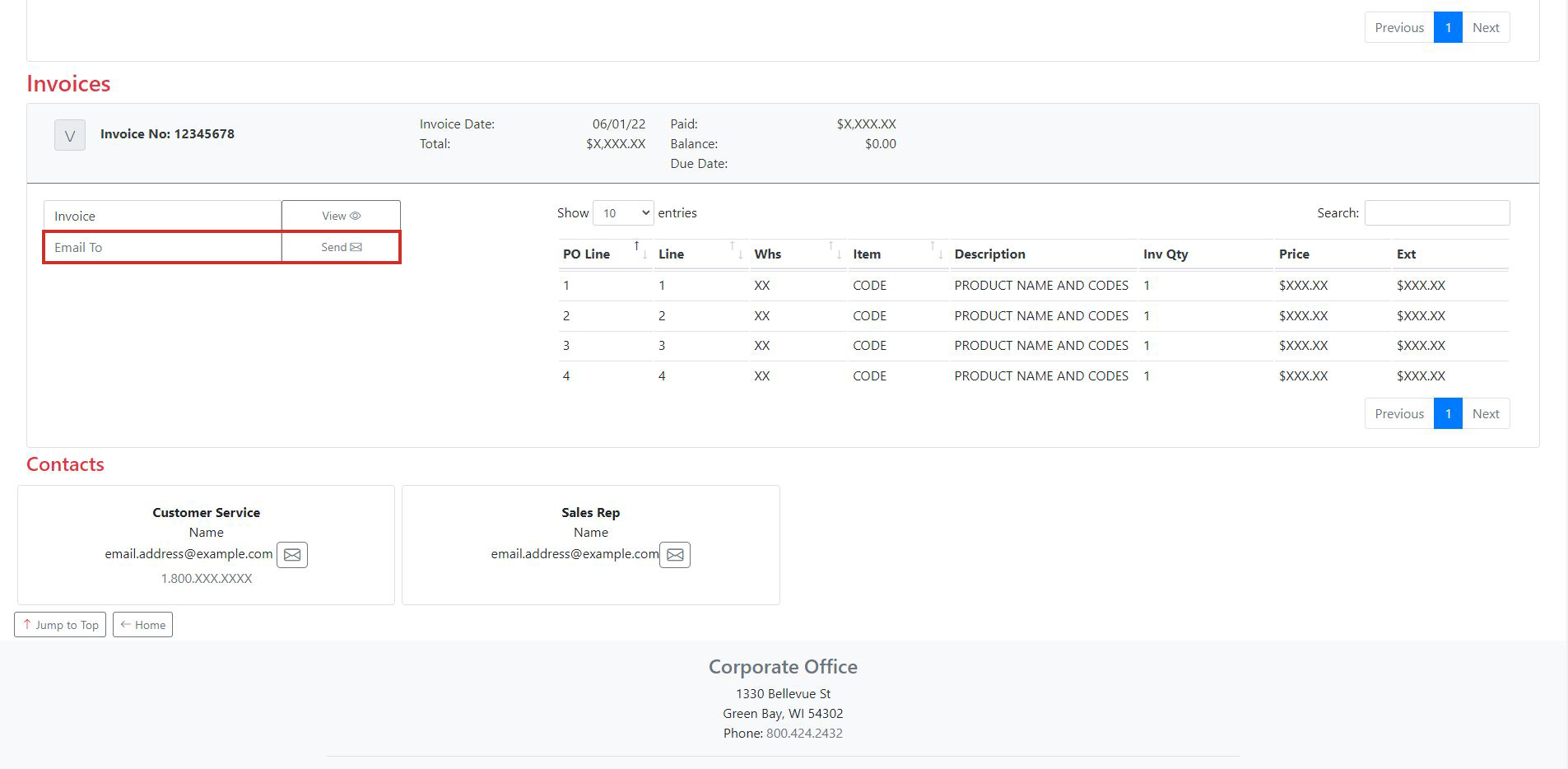
Task: Click the Search field above the table
Action: pos(1436,212)
